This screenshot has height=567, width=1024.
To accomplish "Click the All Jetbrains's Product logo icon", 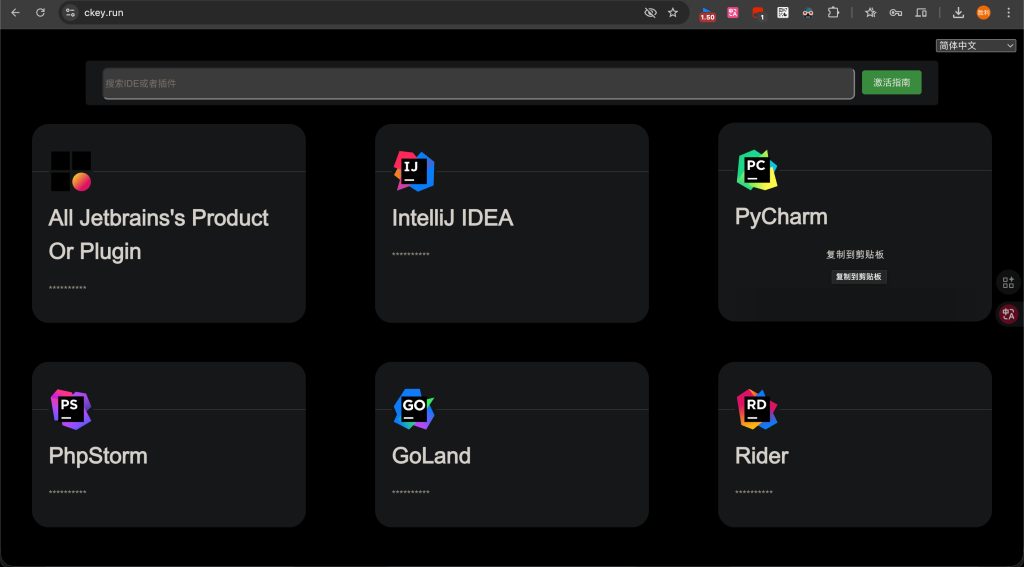I will tap(71, 171).
